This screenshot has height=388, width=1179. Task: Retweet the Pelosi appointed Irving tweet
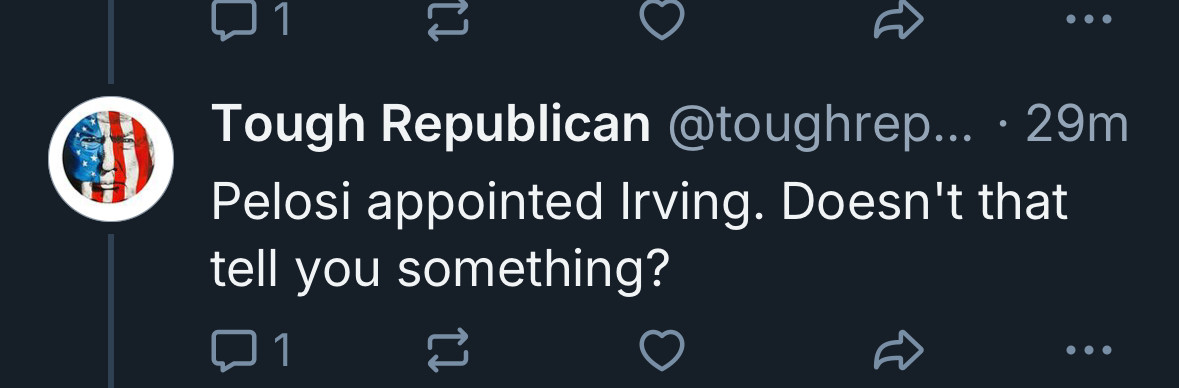click(x=448, y=350)
